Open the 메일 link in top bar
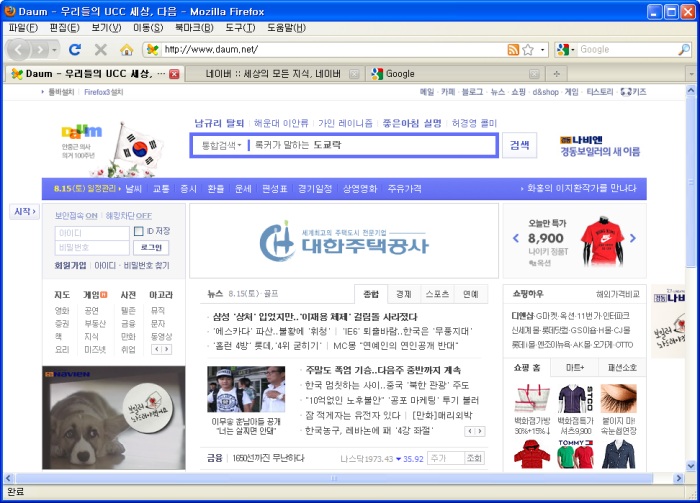The width and height of the screenshot is (700, 503). pyautogui.click(x=427, y=92)
